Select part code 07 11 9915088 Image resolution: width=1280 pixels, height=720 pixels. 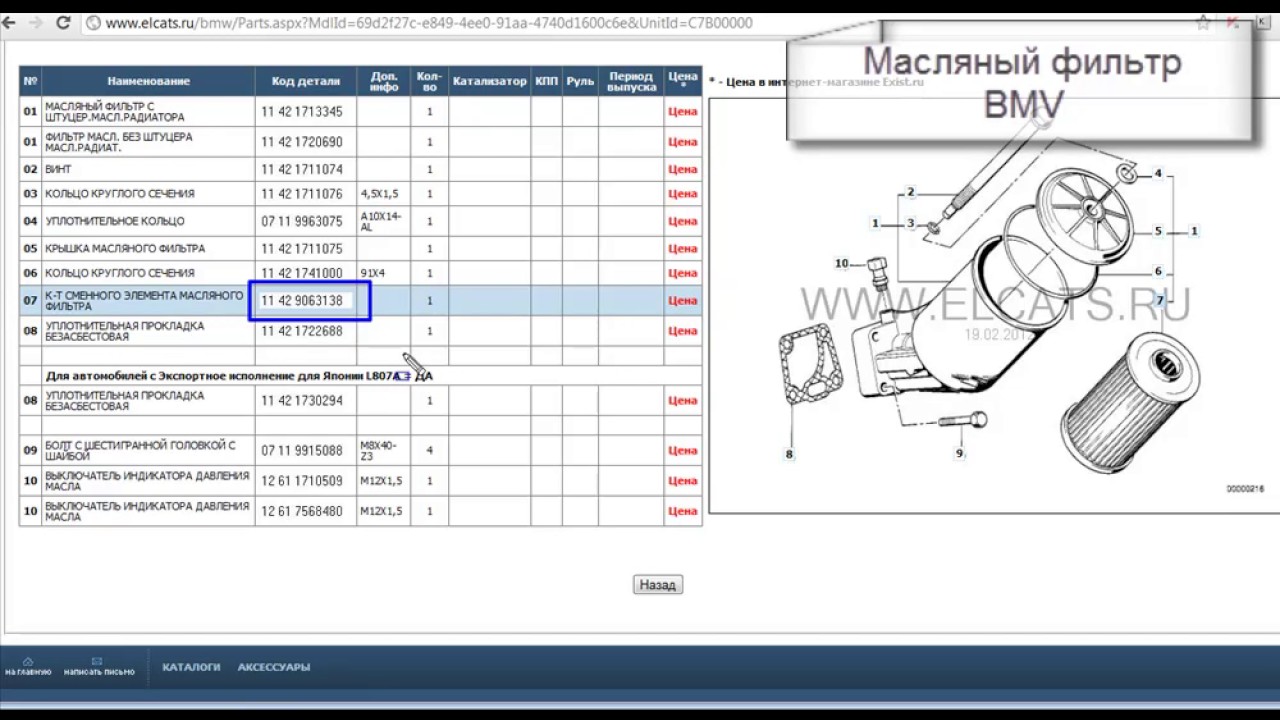pos(302,450)
